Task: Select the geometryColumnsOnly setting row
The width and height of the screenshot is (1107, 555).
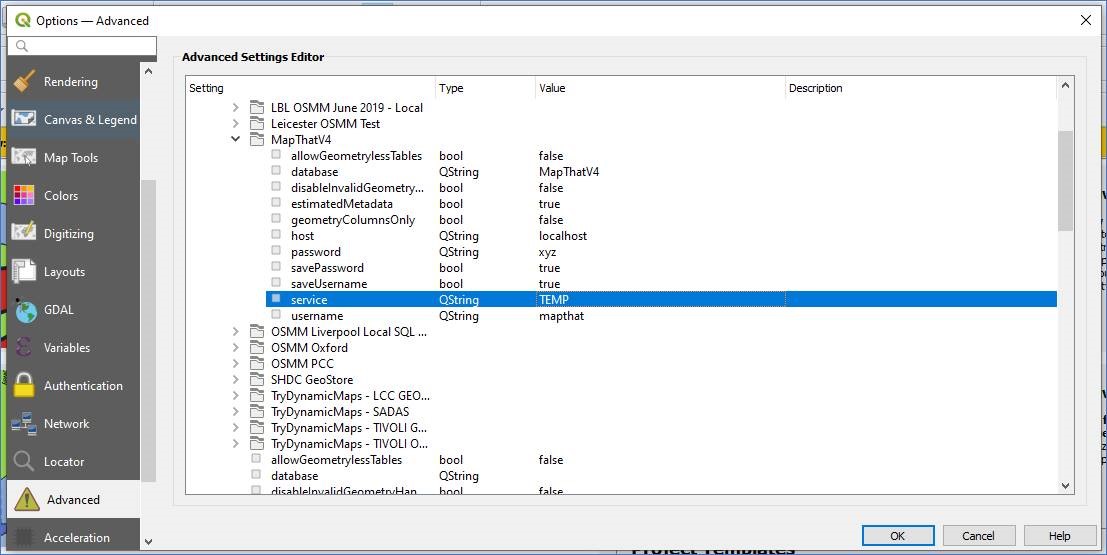Action: point(662,220)
